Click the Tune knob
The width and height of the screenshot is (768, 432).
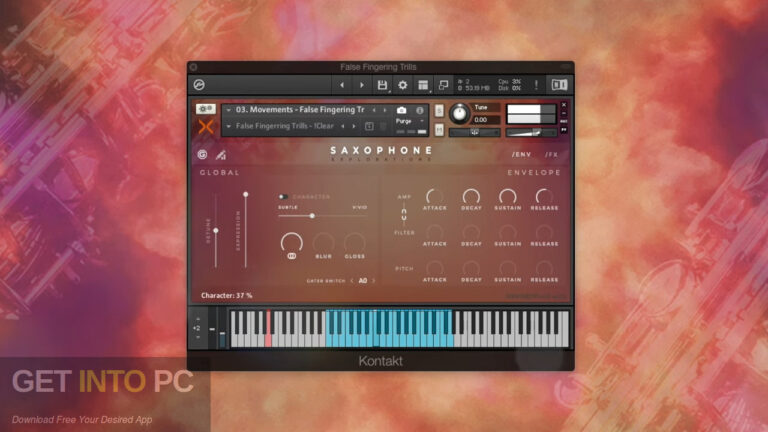point(459,113)
